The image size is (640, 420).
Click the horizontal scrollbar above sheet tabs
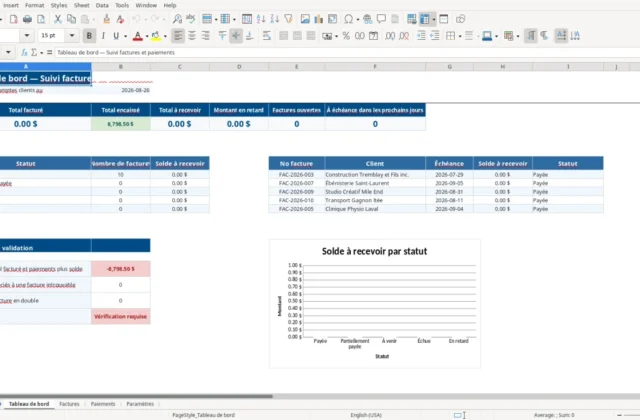136,396
